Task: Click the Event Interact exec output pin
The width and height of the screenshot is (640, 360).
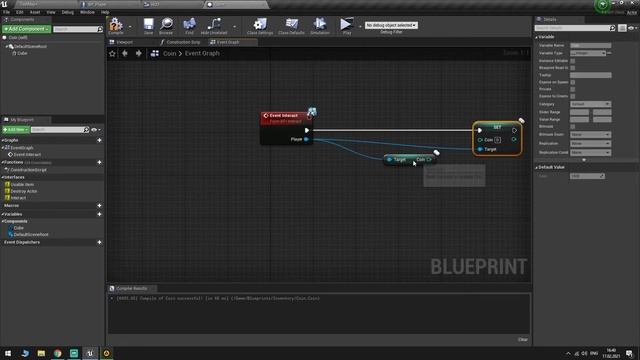Action: pos(307,130)
